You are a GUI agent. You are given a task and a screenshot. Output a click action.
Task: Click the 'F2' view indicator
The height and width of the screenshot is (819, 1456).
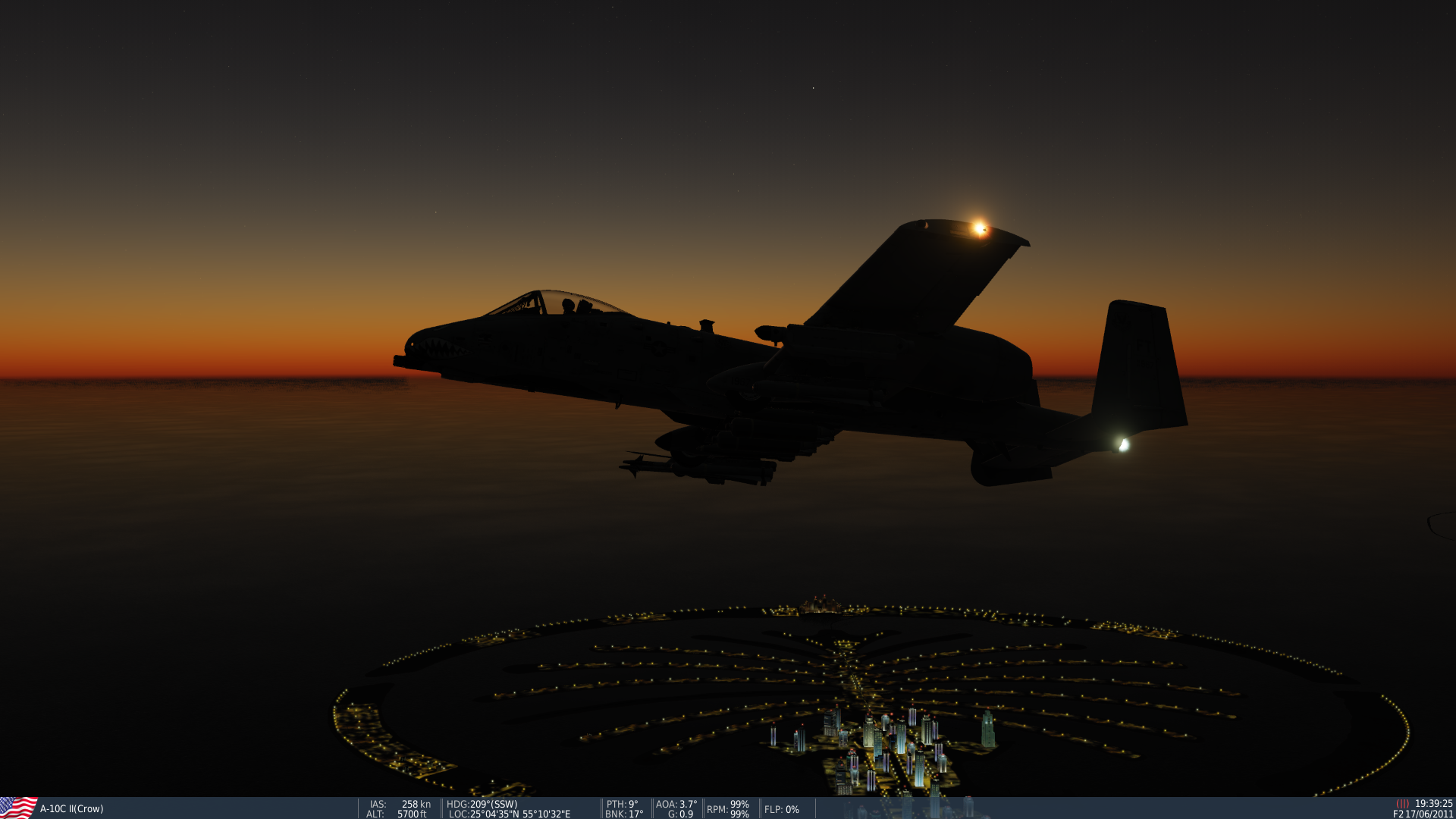pyautogui.click(x=1398, y=814)
